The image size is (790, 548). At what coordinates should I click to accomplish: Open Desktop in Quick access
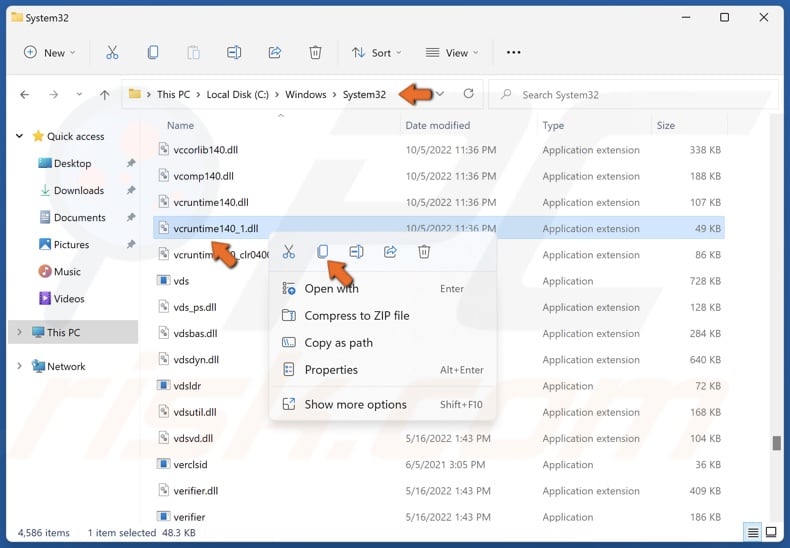(73, 163)
